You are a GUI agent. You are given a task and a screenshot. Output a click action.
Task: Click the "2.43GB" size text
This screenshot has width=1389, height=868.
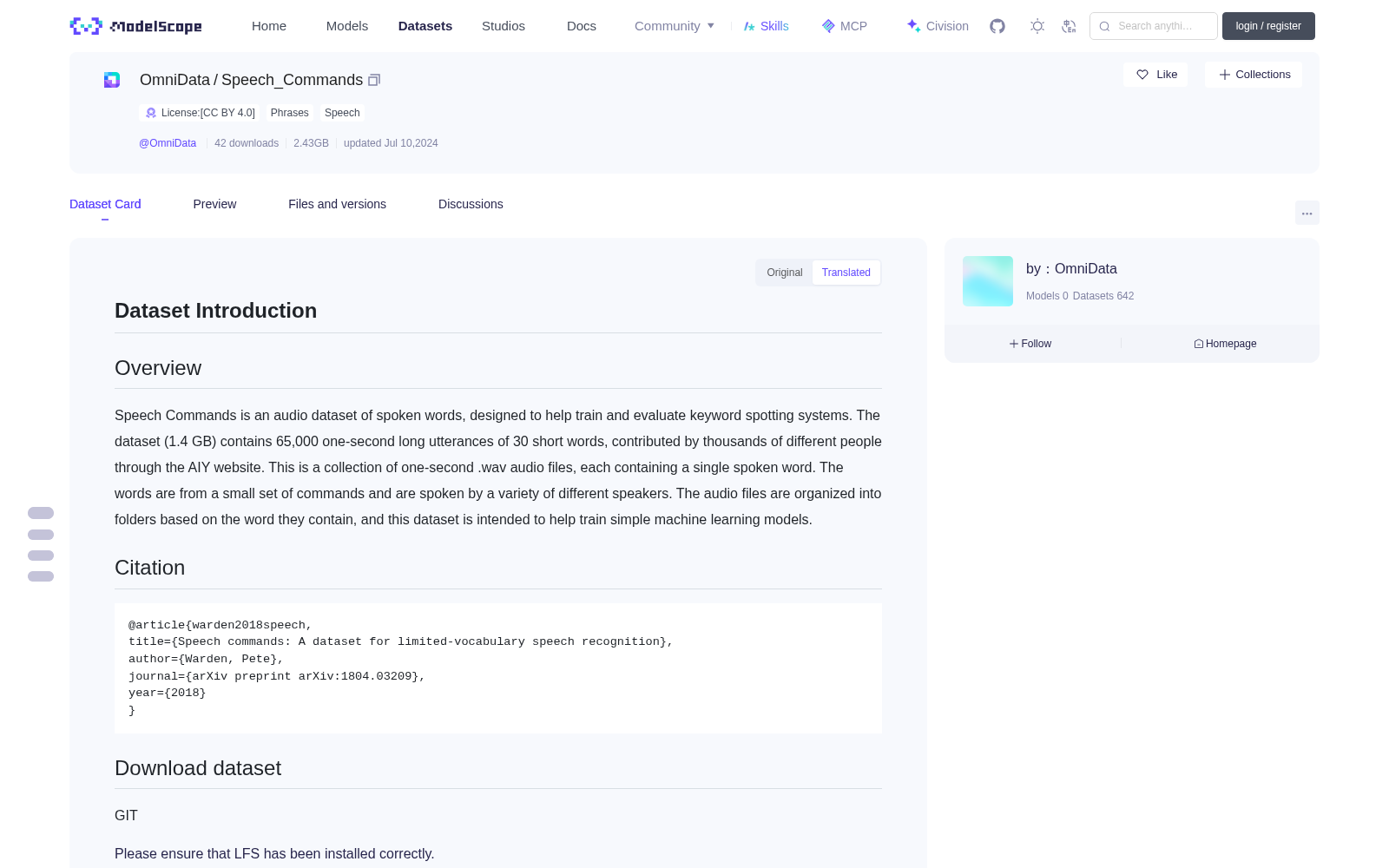coord(311,143)
